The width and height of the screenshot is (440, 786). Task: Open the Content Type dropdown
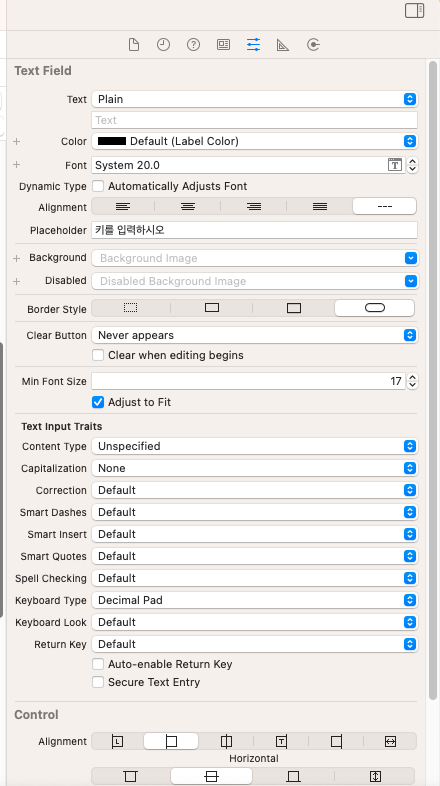[255, 446]
